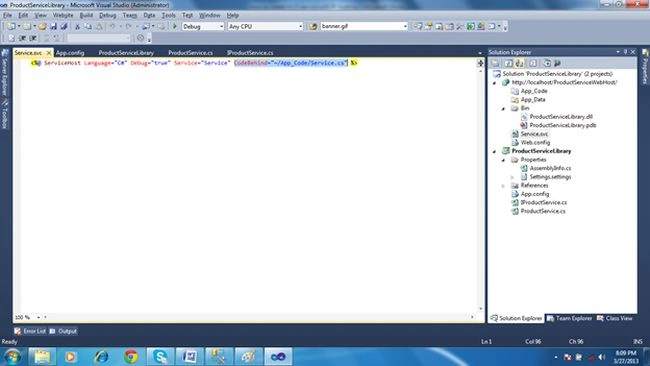Select Web.config in Solution Explorer

click(x=535, y=143)
